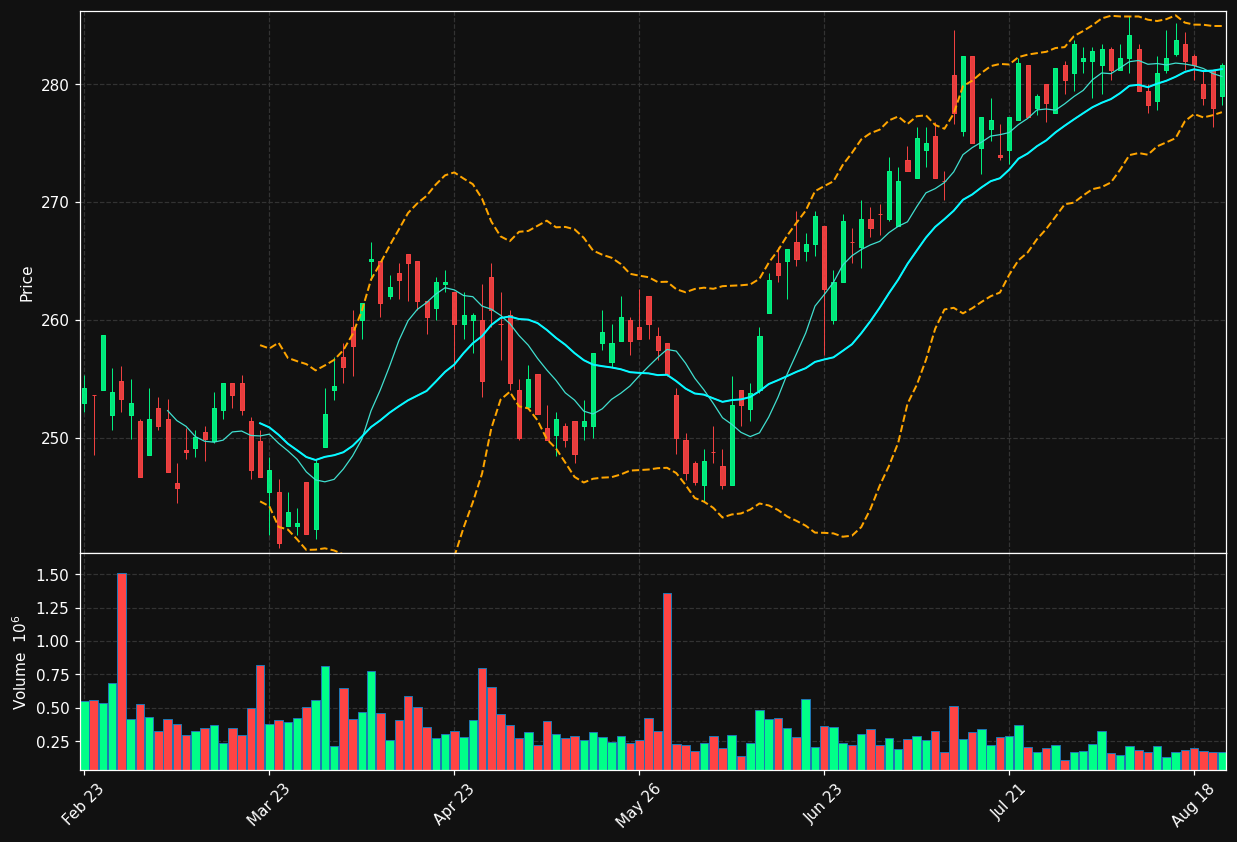This screenshot has height=842, width=1237.
Task: Select the 1.00 volume tick label
Action: click(x=52, y=642)
